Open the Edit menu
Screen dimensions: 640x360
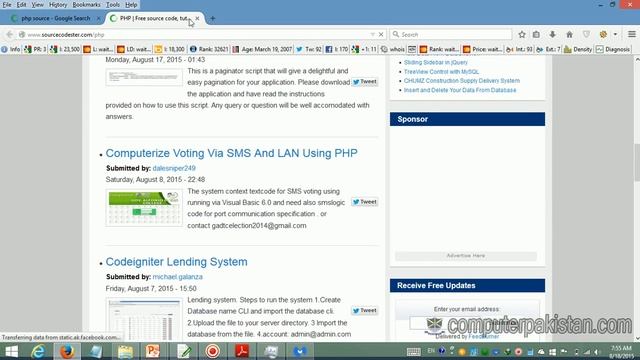click(21, 5)
